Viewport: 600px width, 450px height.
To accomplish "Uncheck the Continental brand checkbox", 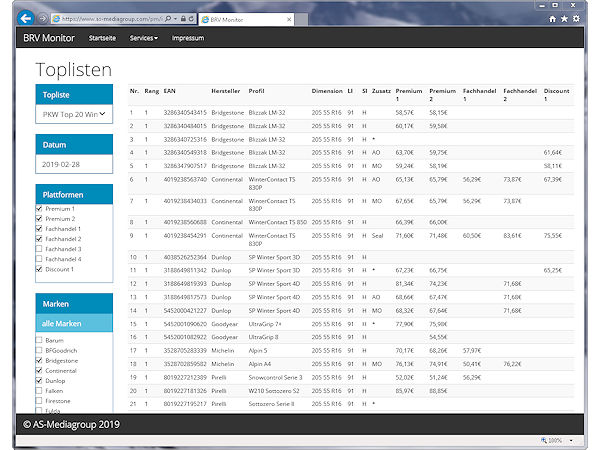I will tap(39, 370).
